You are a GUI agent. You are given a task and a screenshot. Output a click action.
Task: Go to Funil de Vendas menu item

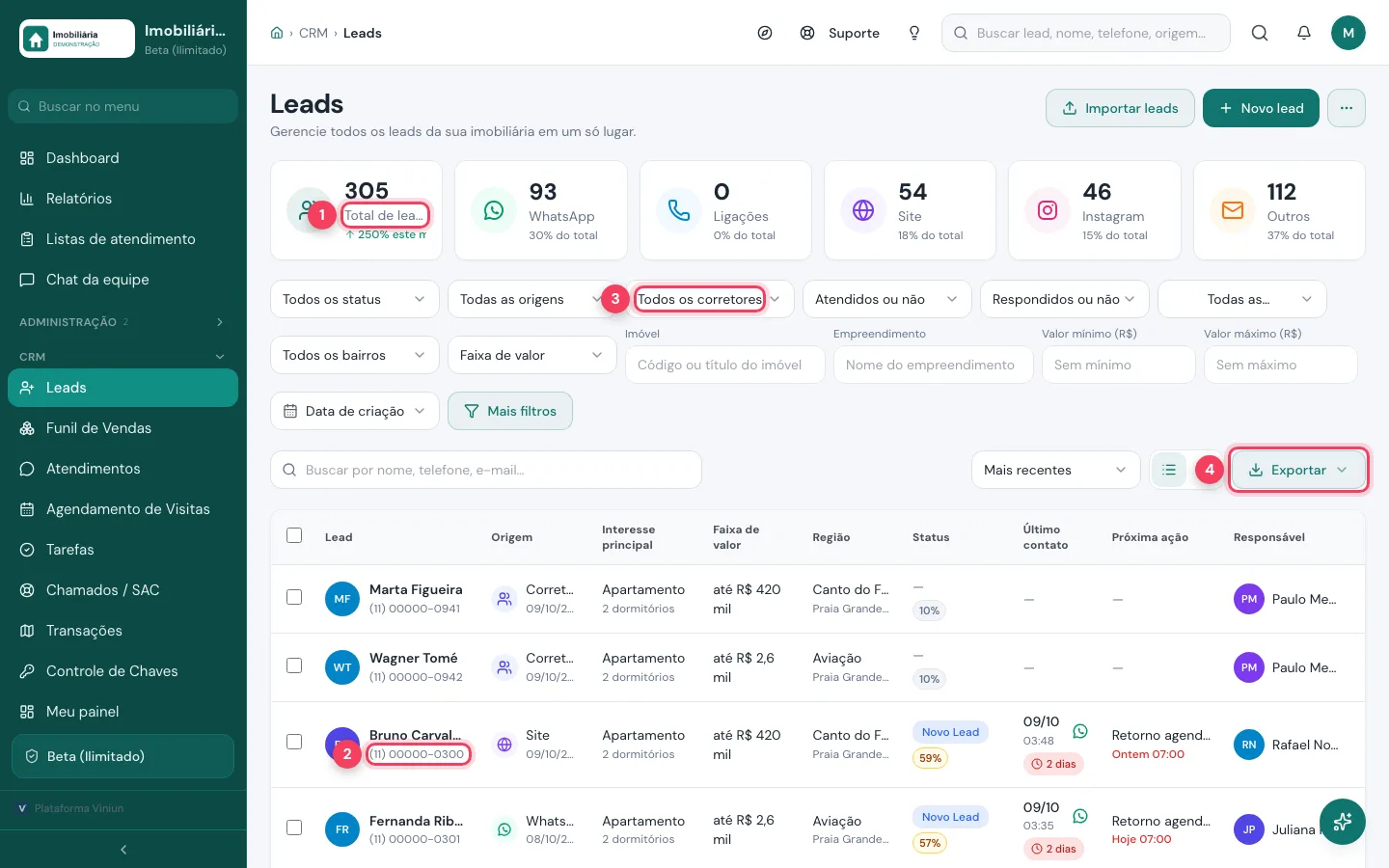click(x=123, y=428)
